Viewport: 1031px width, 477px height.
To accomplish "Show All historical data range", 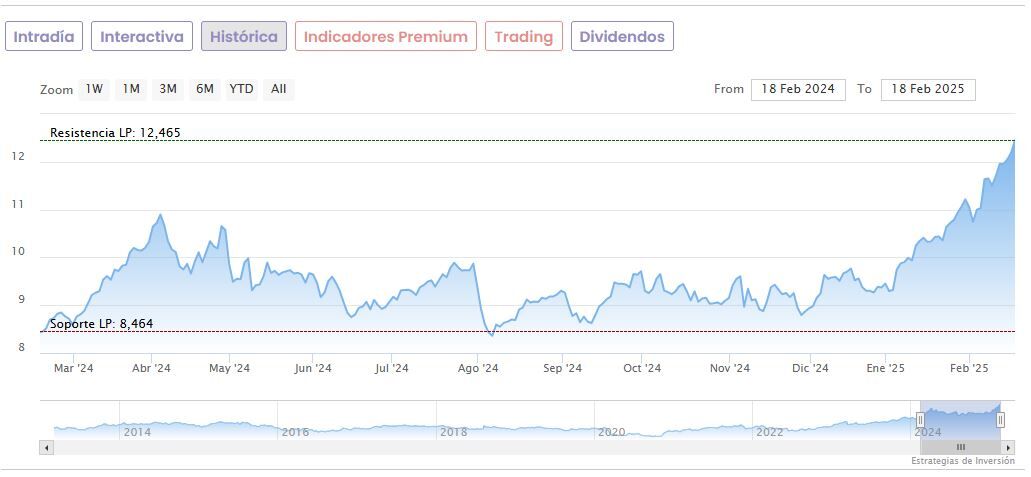I will [x=279, y=89].
